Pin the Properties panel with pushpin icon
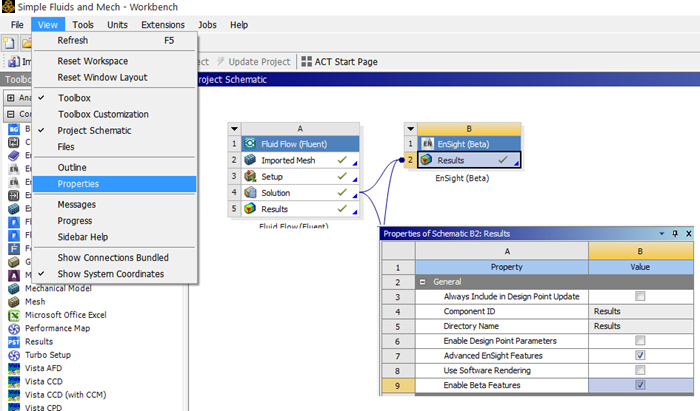This screenshot has height=411, width=700. click(x=675, y=233)
